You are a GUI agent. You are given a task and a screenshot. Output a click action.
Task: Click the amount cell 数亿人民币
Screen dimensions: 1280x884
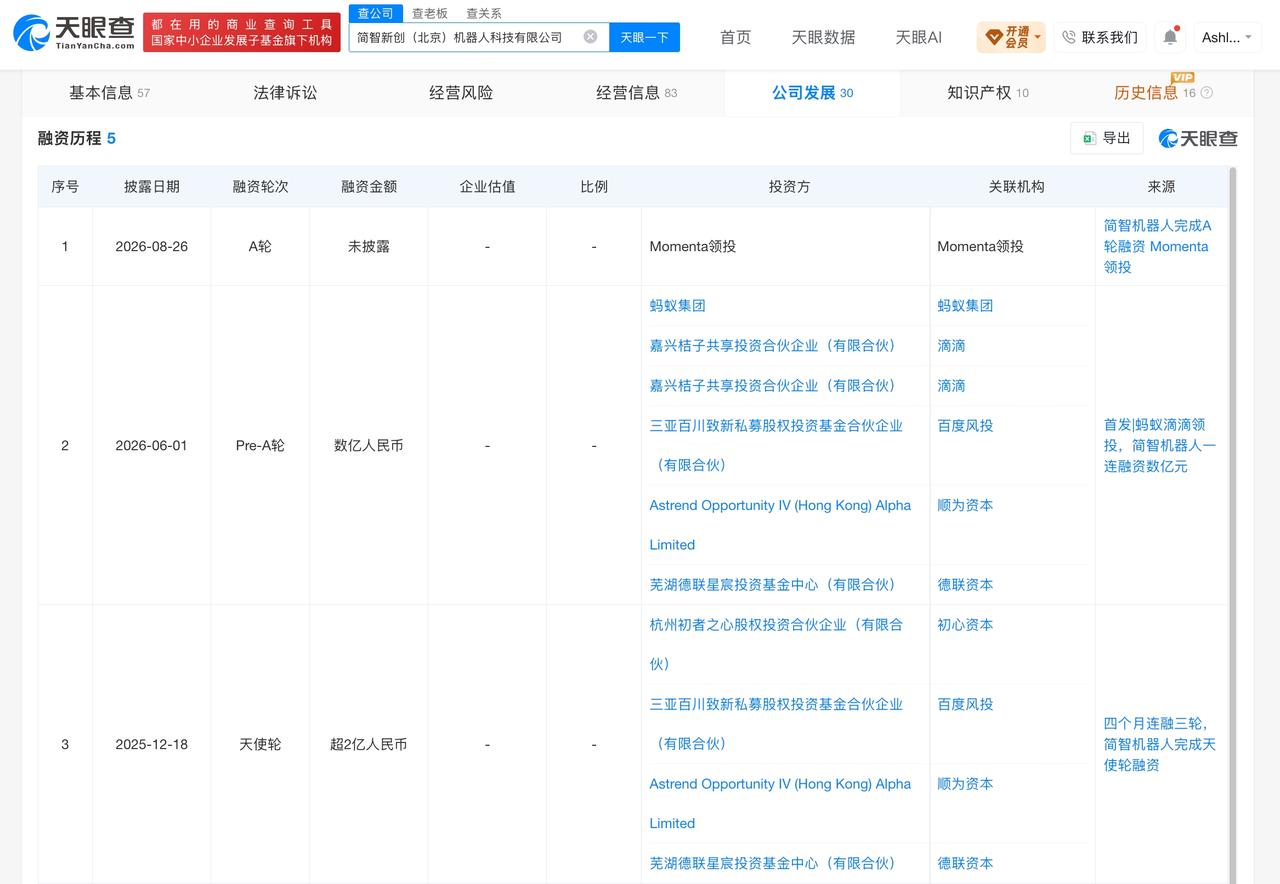369,445
